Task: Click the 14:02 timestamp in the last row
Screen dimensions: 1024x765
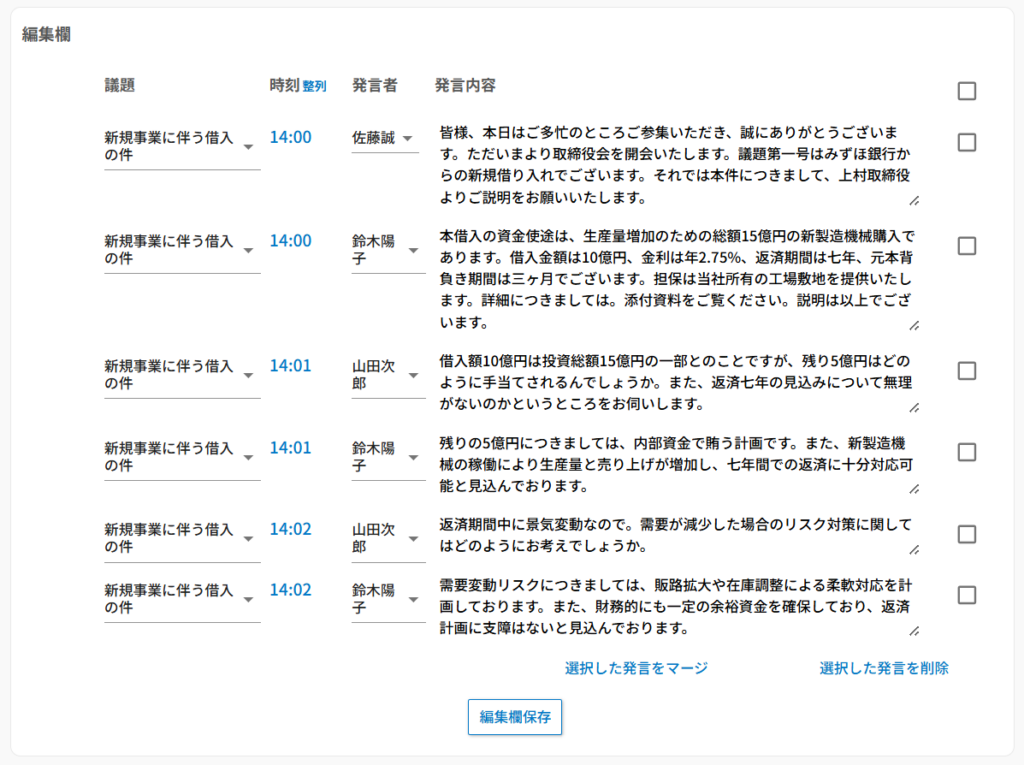Action: 290,590
